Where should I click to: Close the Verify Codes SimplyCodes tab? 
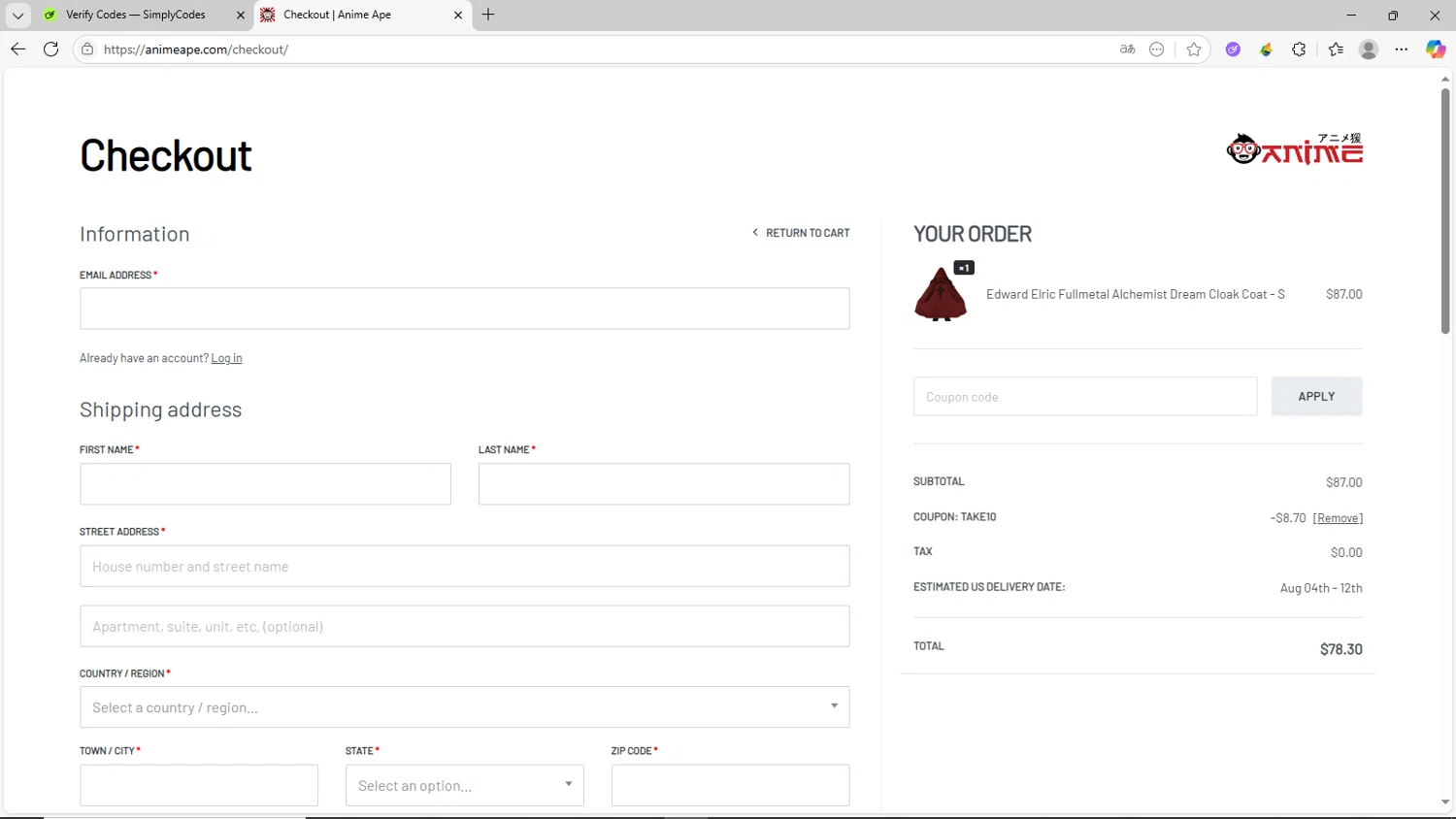(x=241, y=15)
